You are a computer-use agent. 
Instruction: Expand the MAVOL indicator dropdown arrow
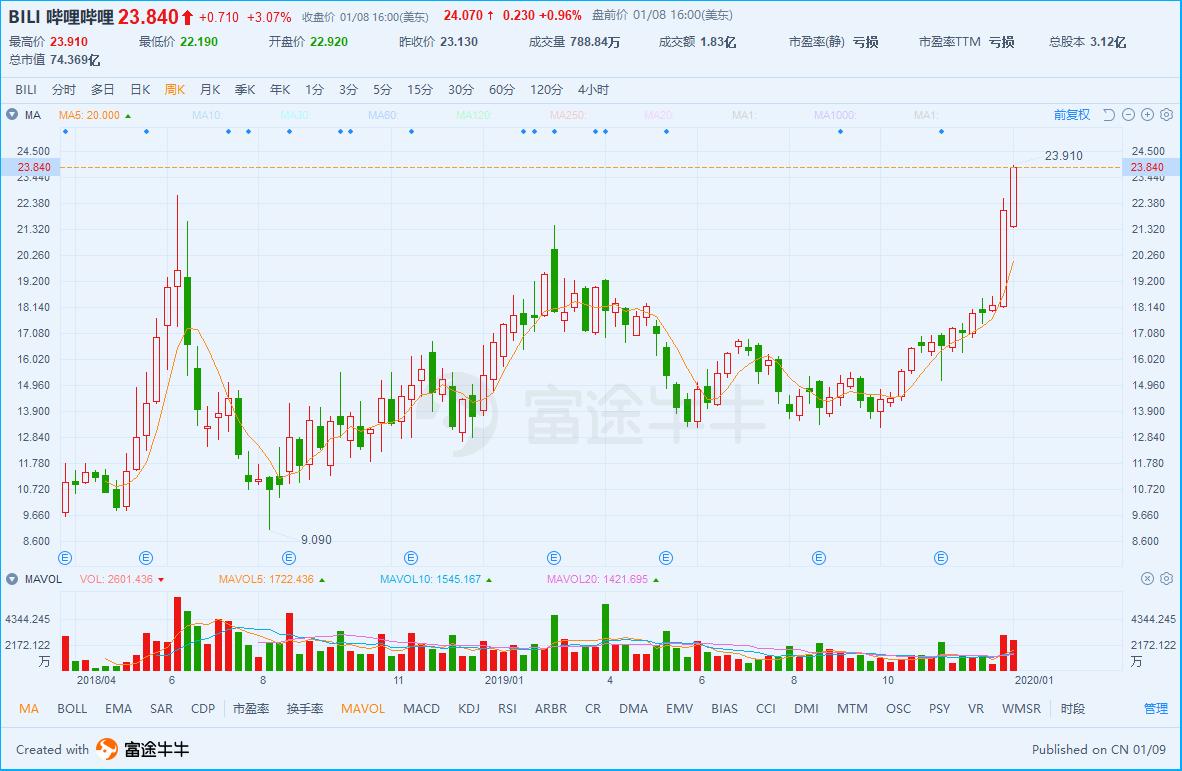[12, 579]
